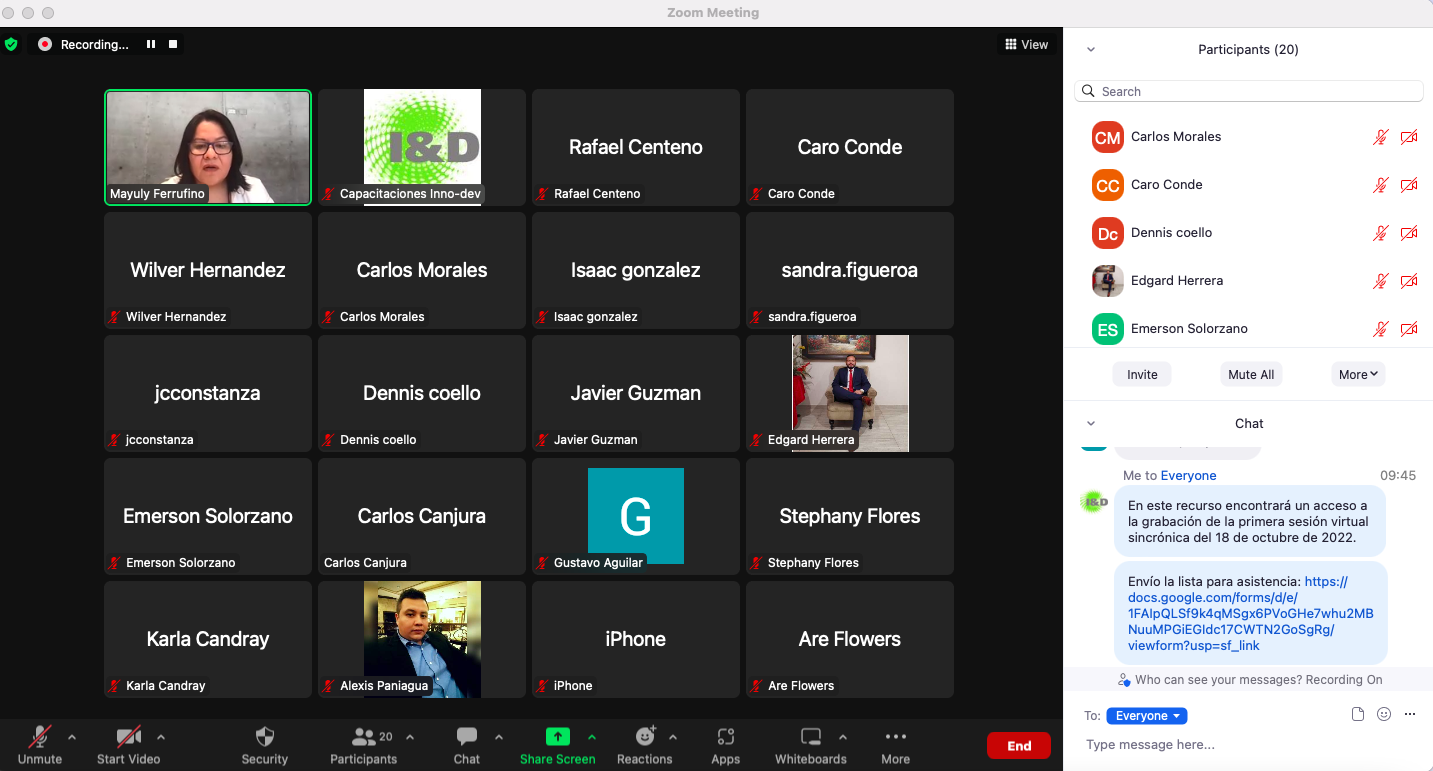Click the file attachment icon in chat

[x=1358, y=714]
